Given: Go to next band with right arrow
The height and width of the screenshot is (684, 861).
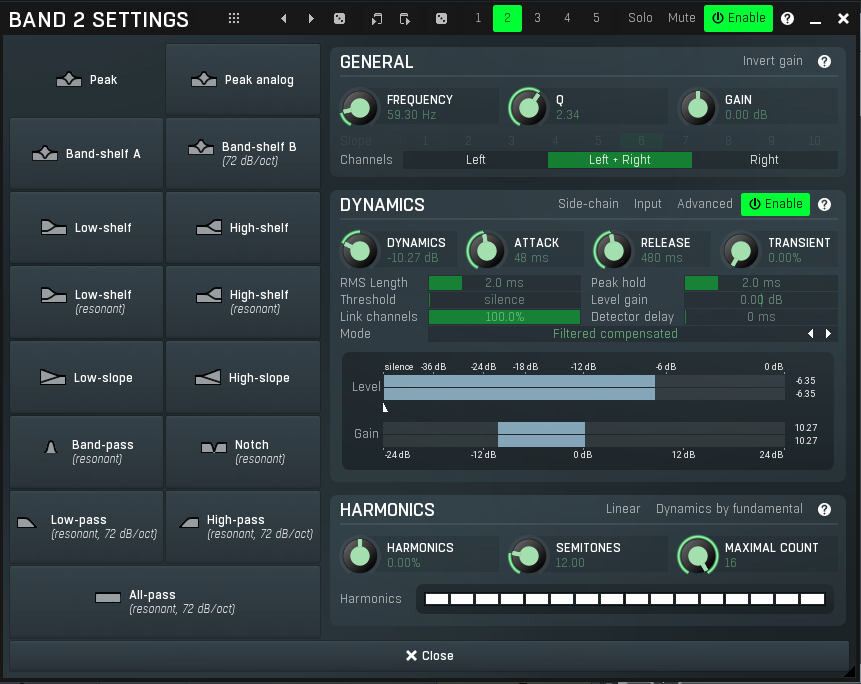Looking at the screenshot, I should pos(311,18).
